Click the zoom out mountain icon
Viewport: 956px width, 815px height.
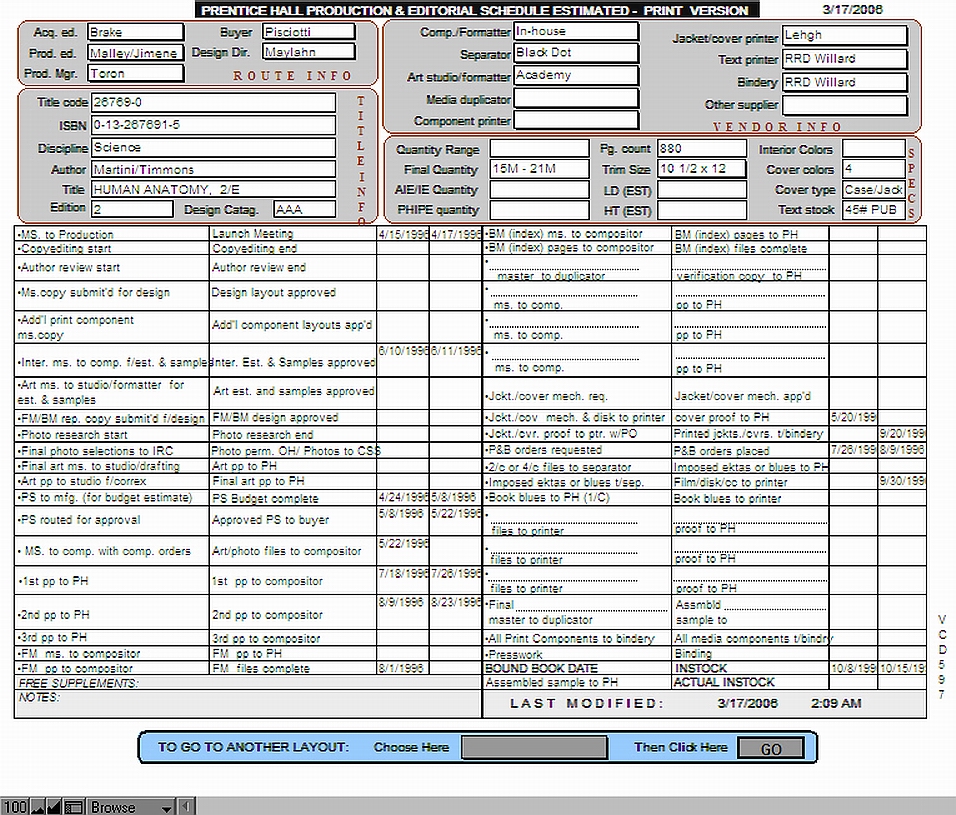pyautogui.click(x=38, y=807)
